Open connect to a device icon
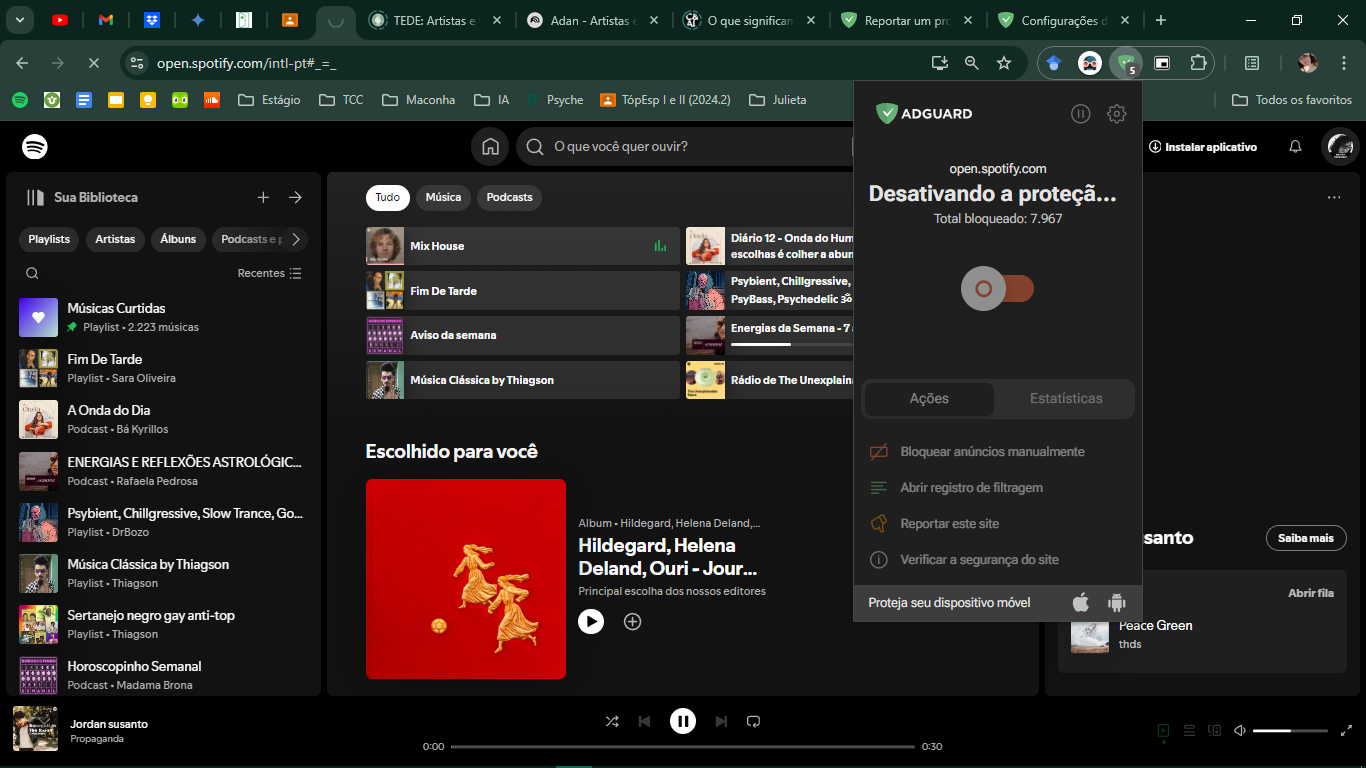This screenshot has width=1366, height=768. coord(1214,731)
